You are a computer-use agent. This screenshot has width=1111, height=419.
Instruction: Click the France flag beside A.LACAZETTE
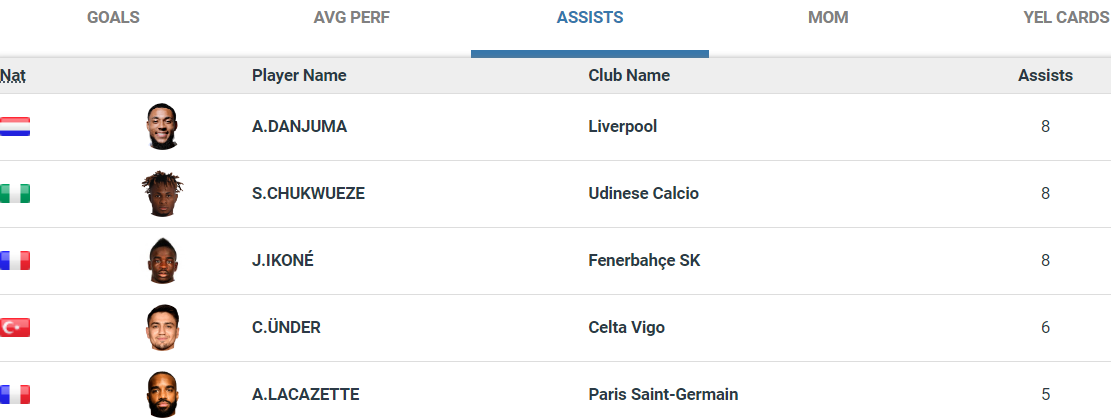point(15,394)
